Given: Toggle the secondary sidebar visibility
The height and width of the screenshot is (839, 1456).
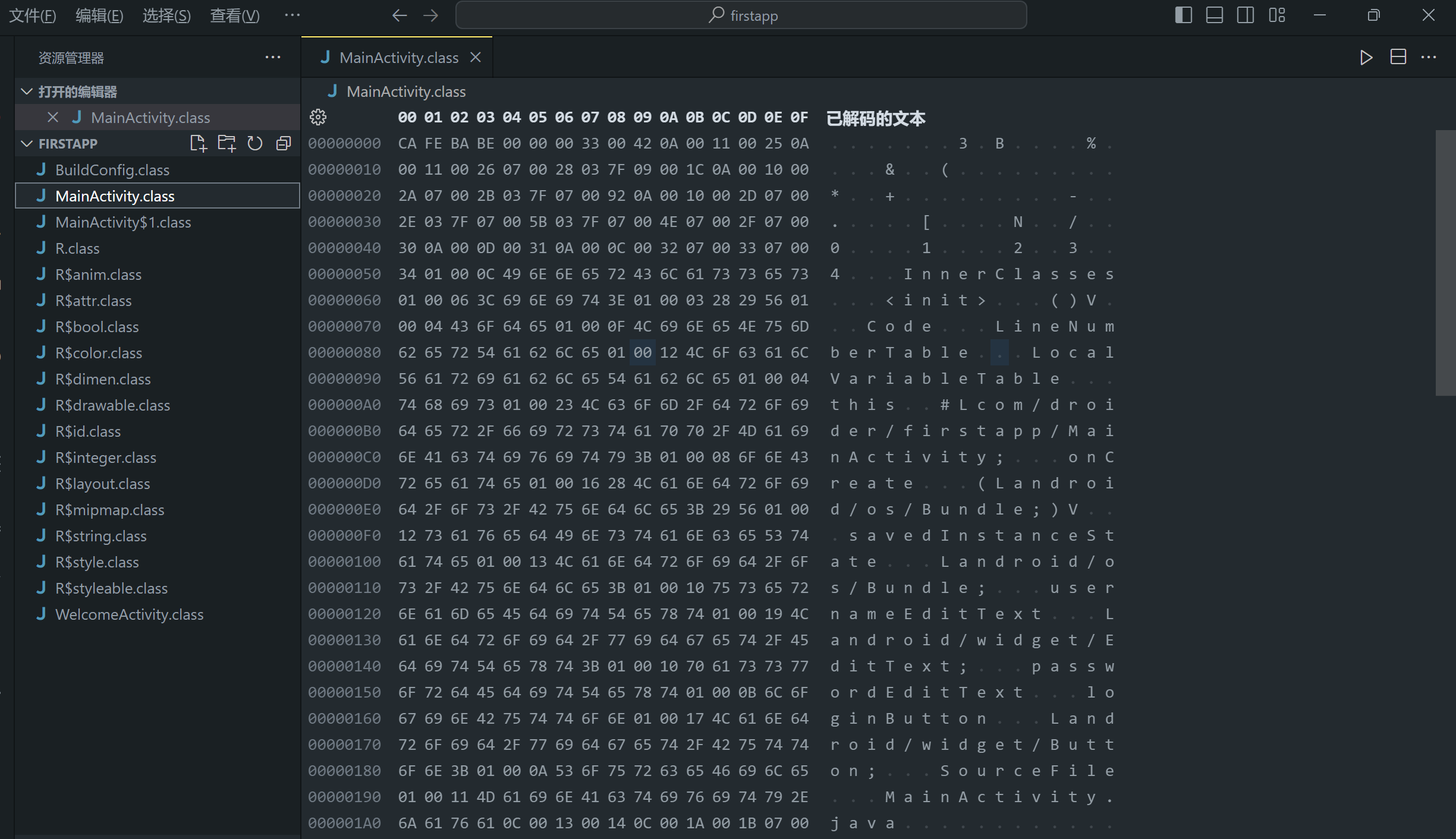Looking at the screenshot, I should point(1246,15).
